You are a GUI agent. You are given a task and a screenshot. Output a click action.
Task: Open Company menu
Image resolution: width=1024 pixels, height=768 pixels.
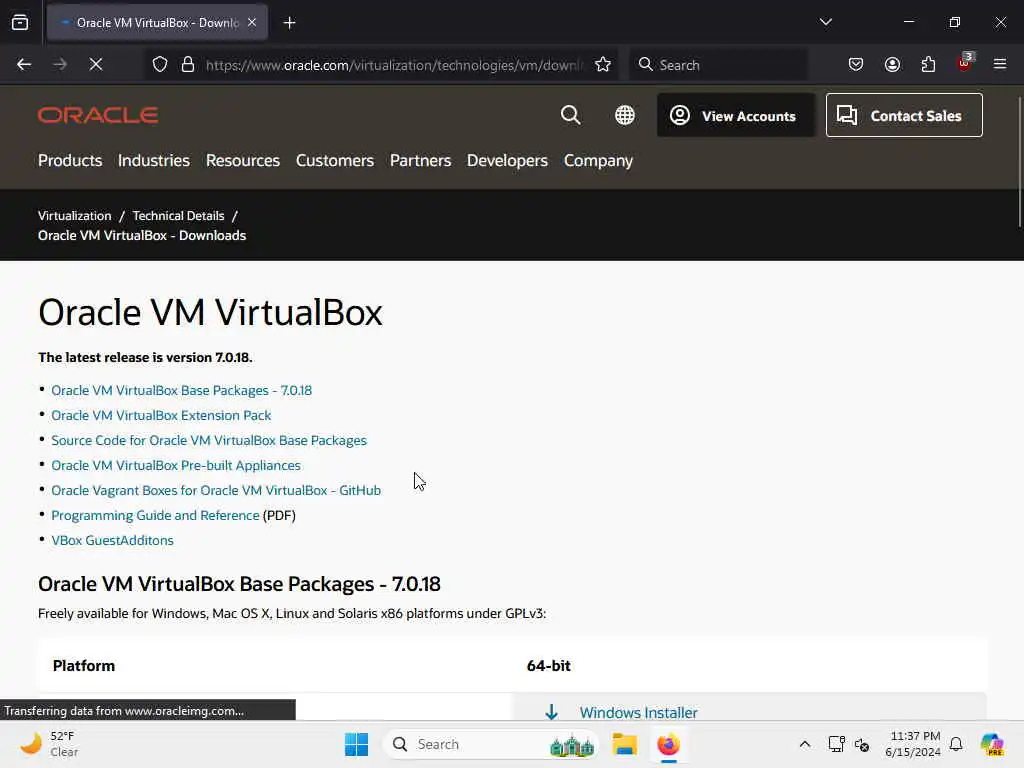tap(598, 161)
